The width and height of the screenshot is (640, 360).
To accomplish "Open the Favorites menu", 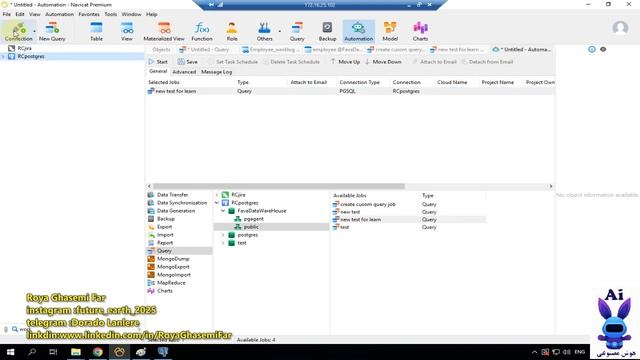I will pos(89,14).
